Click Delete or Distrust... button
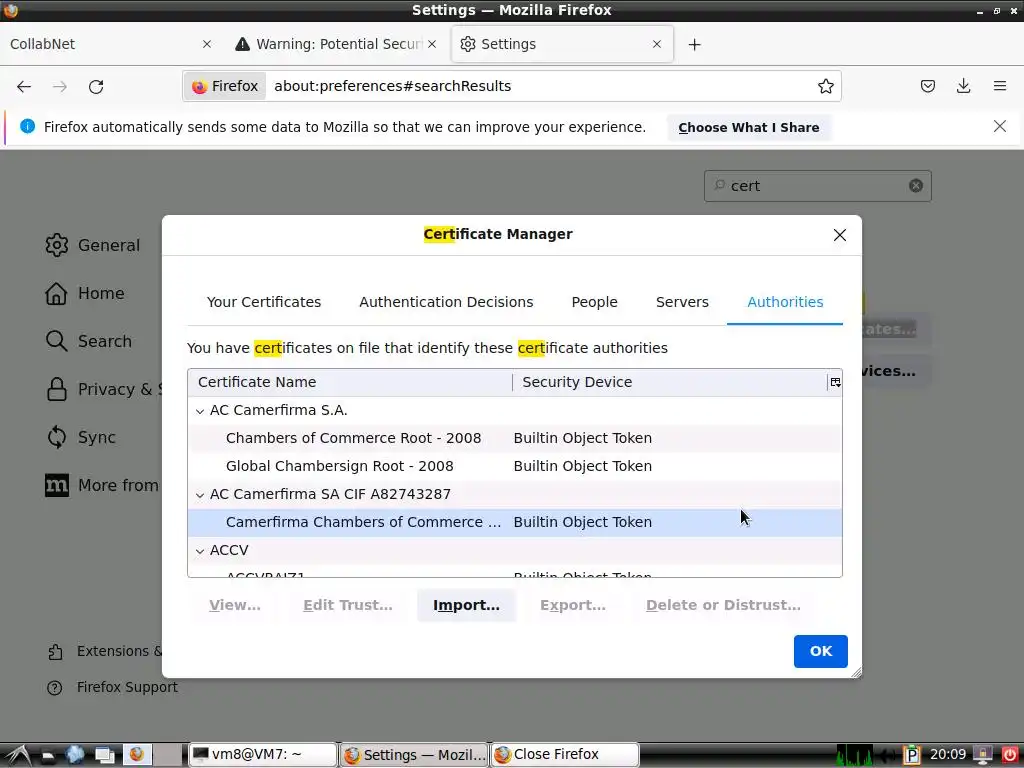 click(x=723, y=605)
